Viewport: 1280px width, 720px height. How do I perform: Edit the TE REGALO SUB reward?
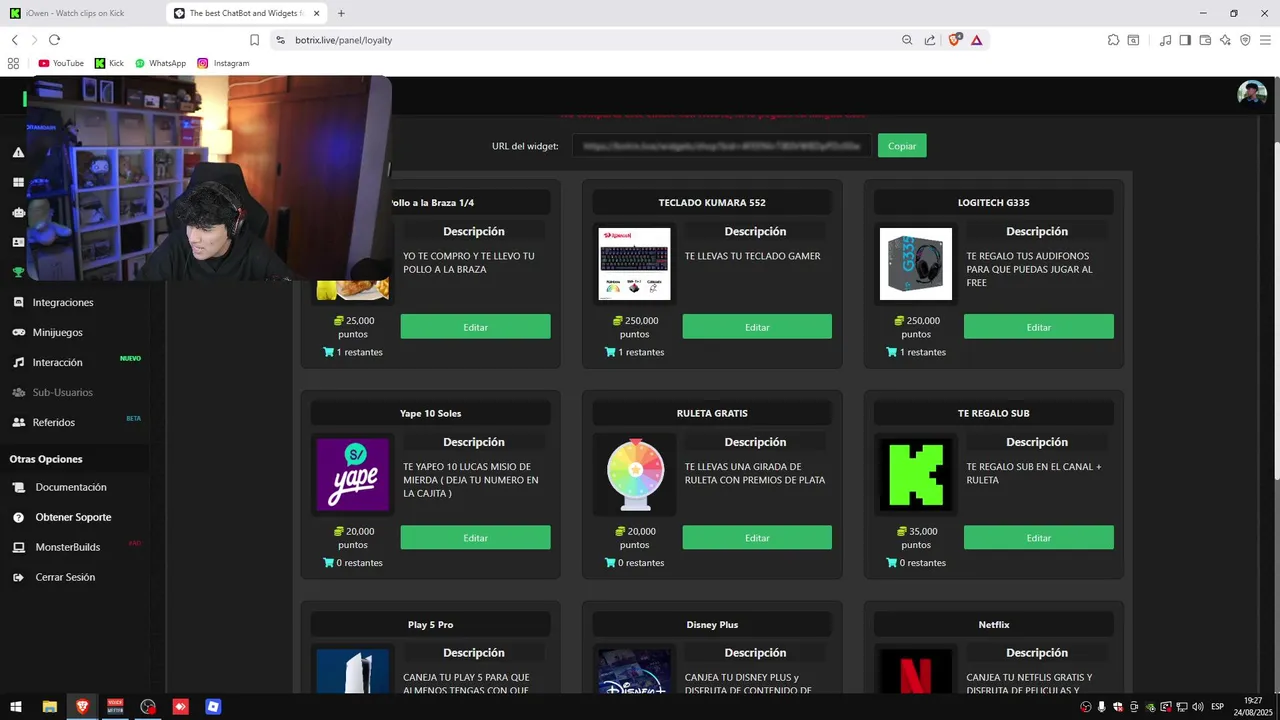click(1038, 538)
